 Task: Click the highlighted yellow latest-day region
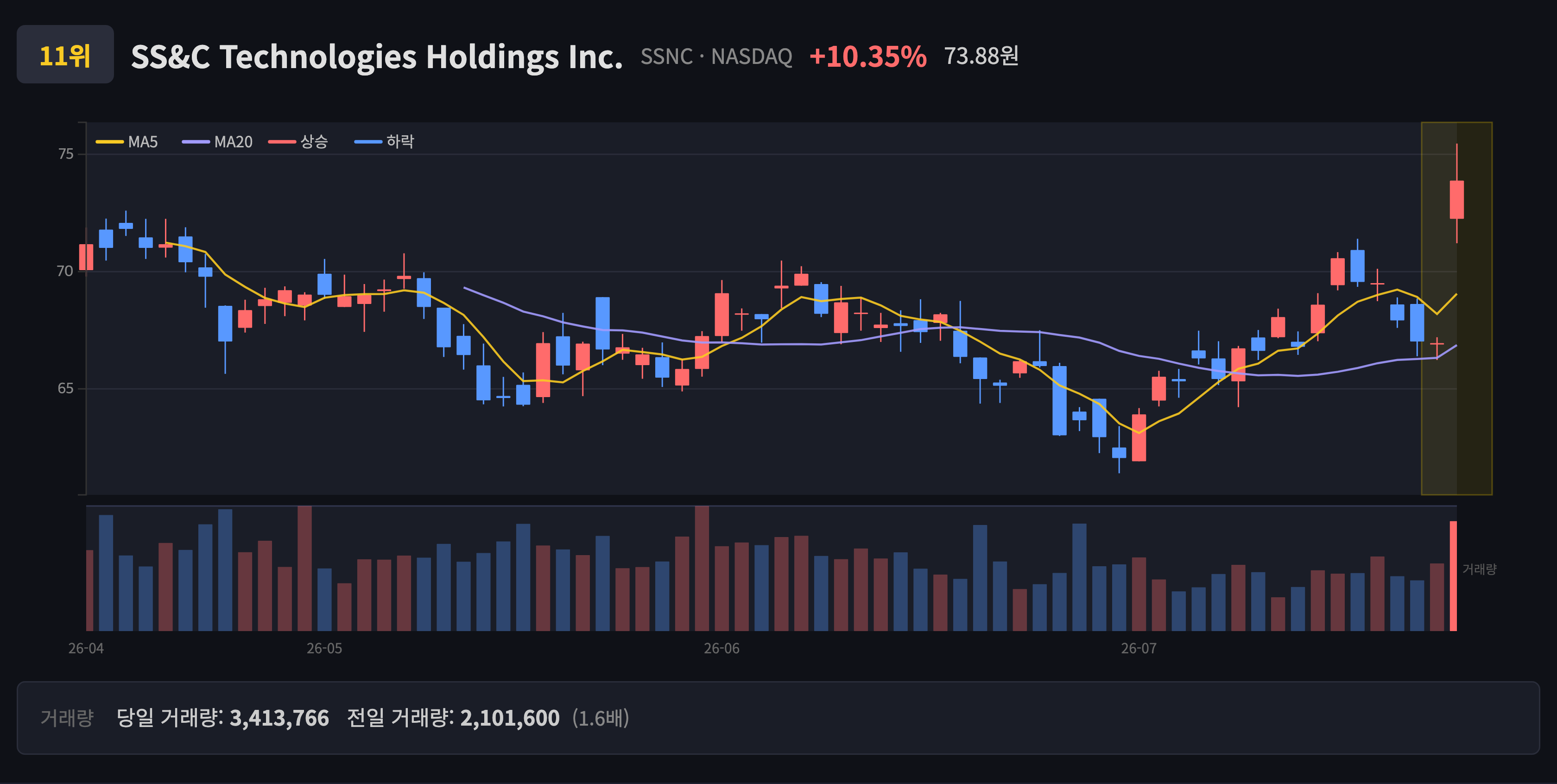coord(1456,308)
